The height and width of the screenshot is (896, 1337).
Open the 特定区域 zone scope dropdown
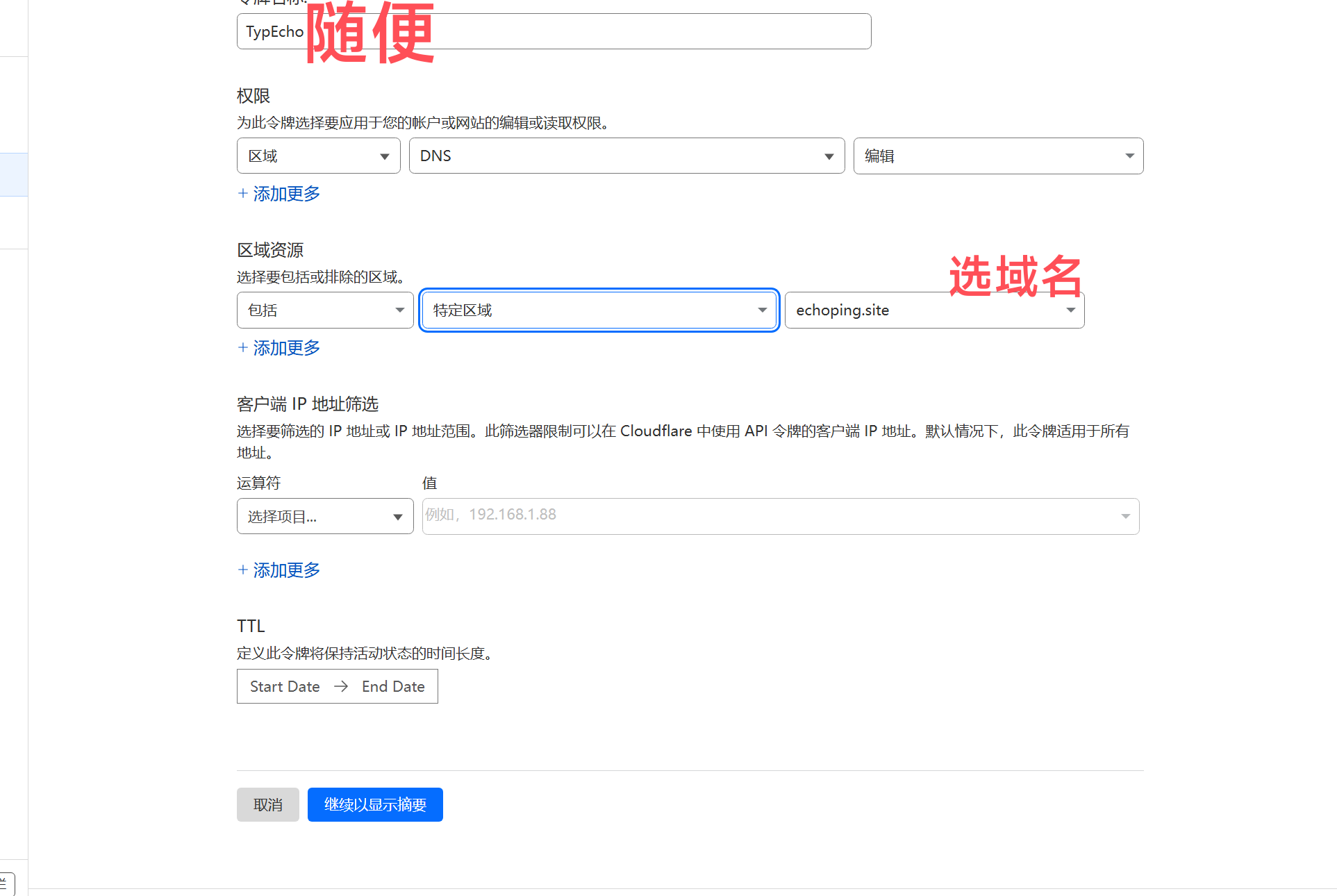(599, 310)
